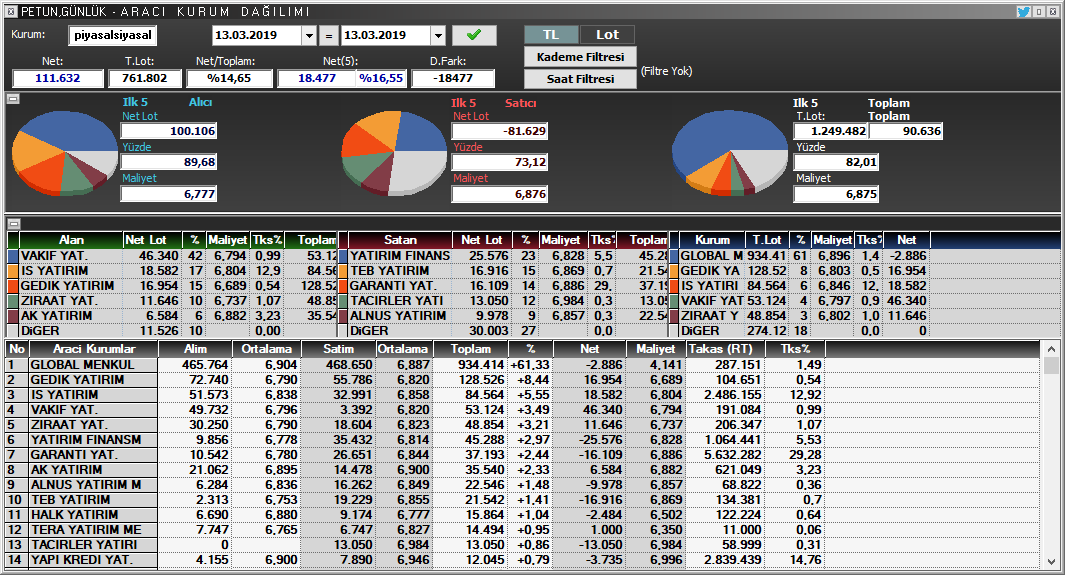Switch to the TL toggle

click(x=551, y=35)
